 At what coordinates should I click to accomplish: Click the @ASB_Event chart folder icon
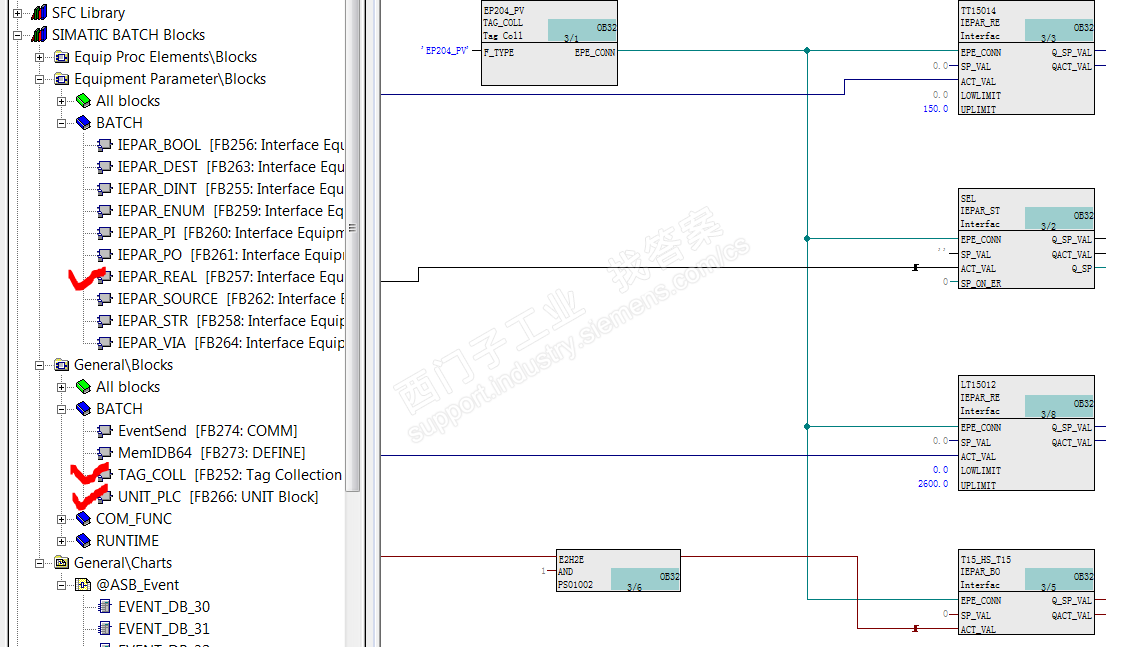tap(84, 585)
